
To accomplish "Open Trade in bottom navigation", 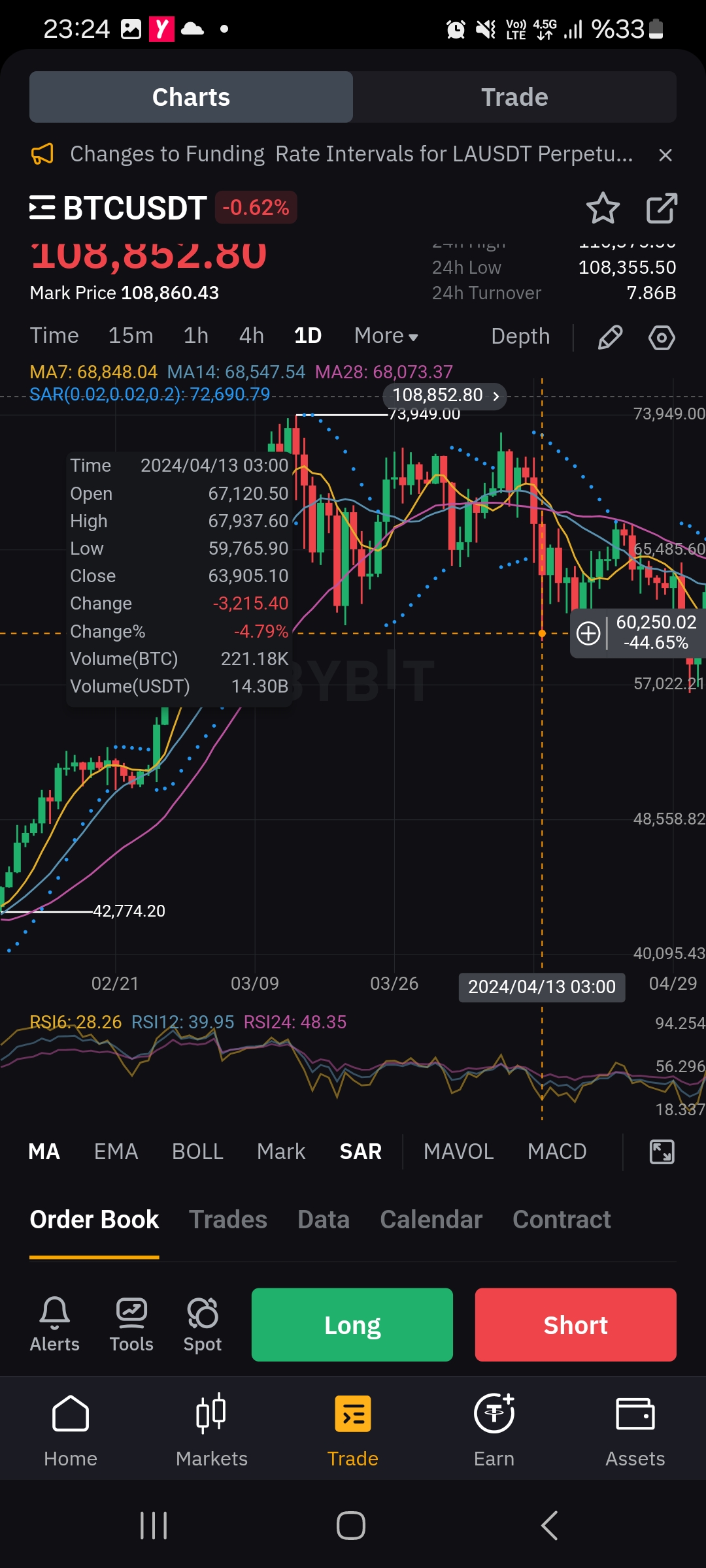I will [353, 1431].
